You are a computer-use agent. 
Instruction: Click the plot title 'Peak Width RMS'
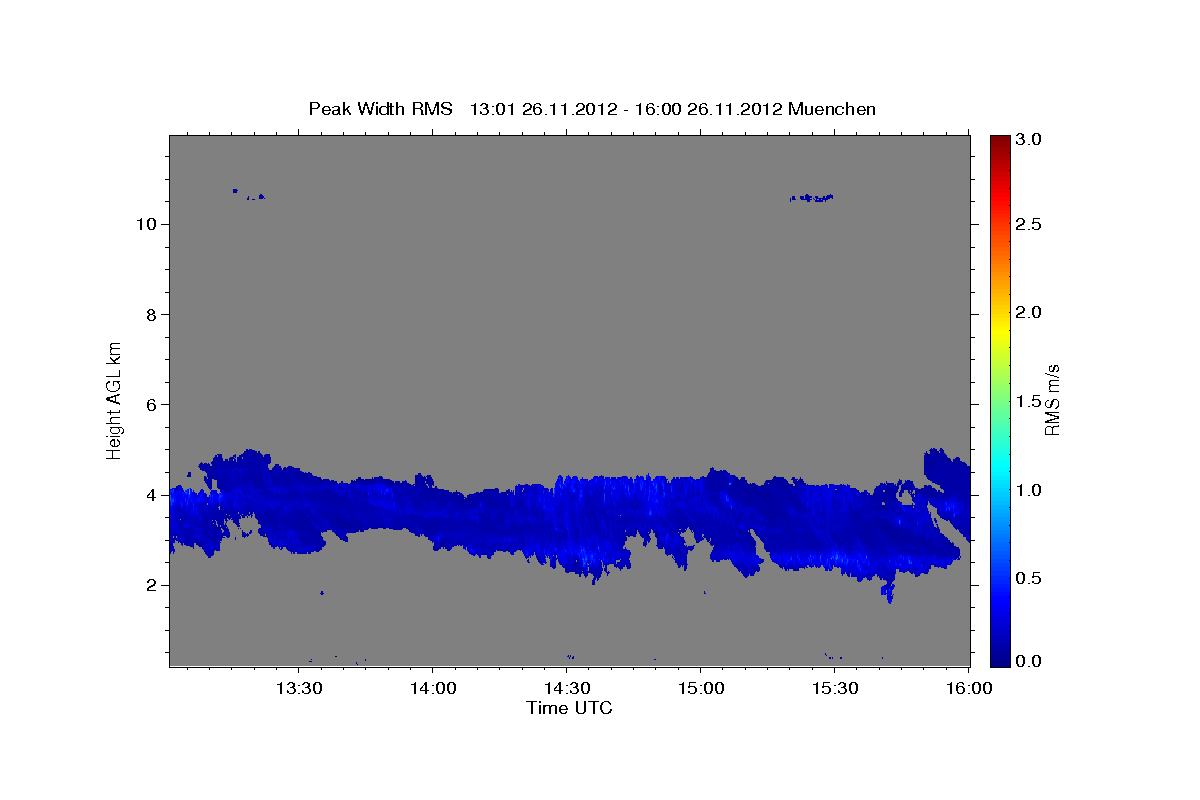click(380, 108)
